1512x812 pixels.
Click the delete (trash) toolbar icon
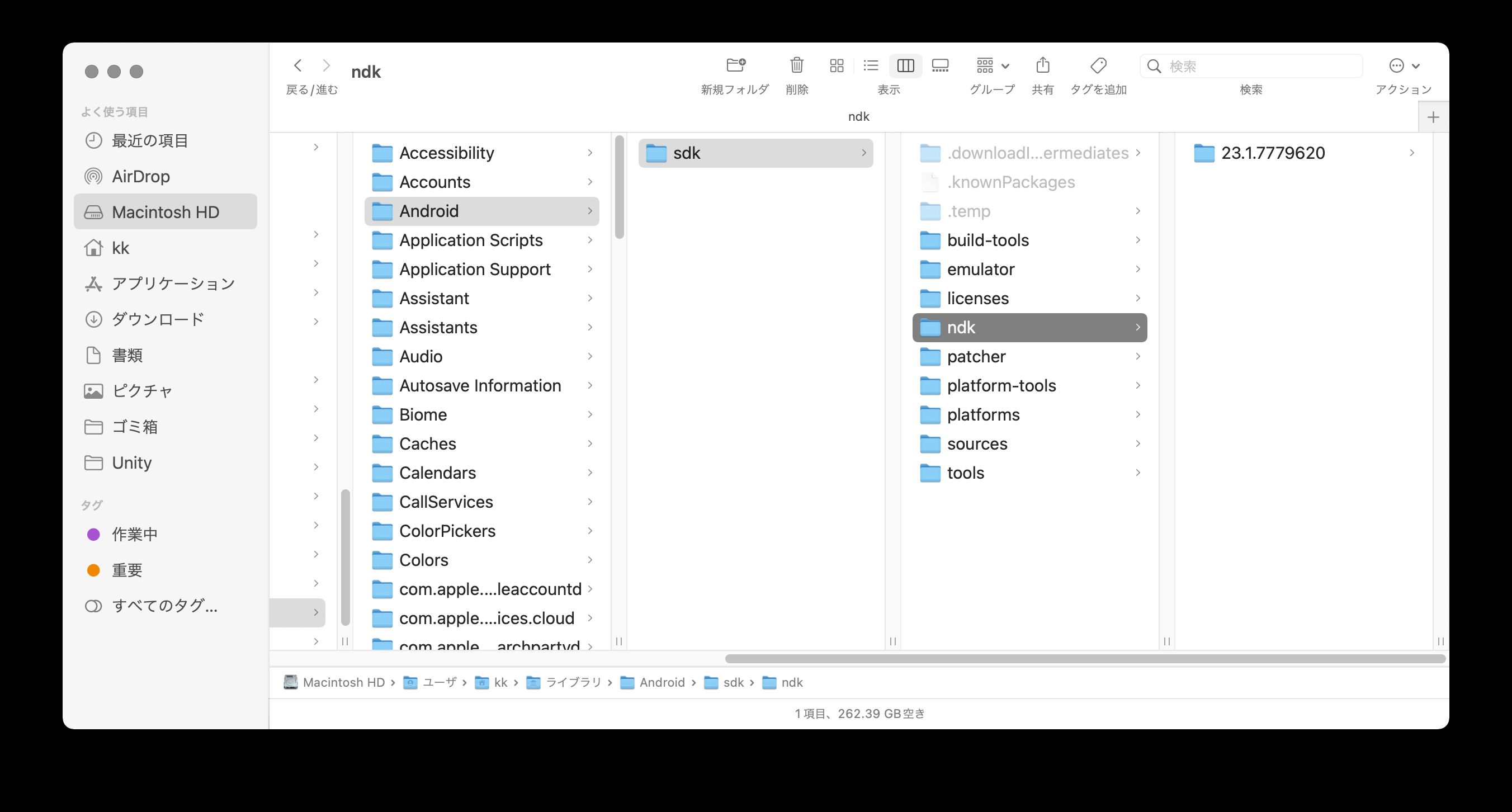[796, 66]
